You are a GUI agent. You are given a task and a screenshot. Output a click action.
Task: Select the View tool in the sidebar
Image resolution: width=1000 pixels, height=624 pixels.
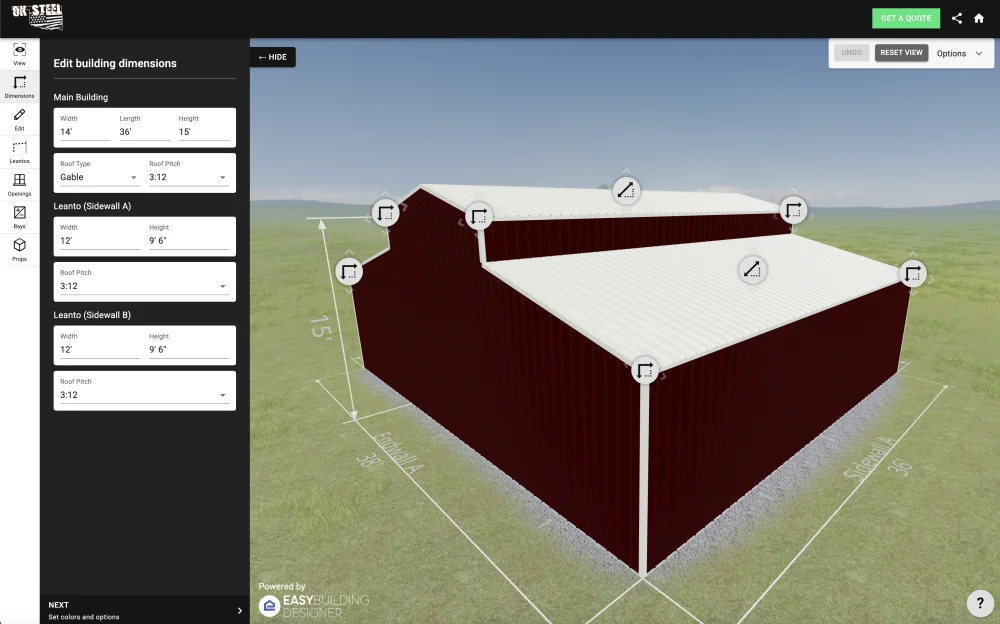pyautogui.click(x=19, y=52)
